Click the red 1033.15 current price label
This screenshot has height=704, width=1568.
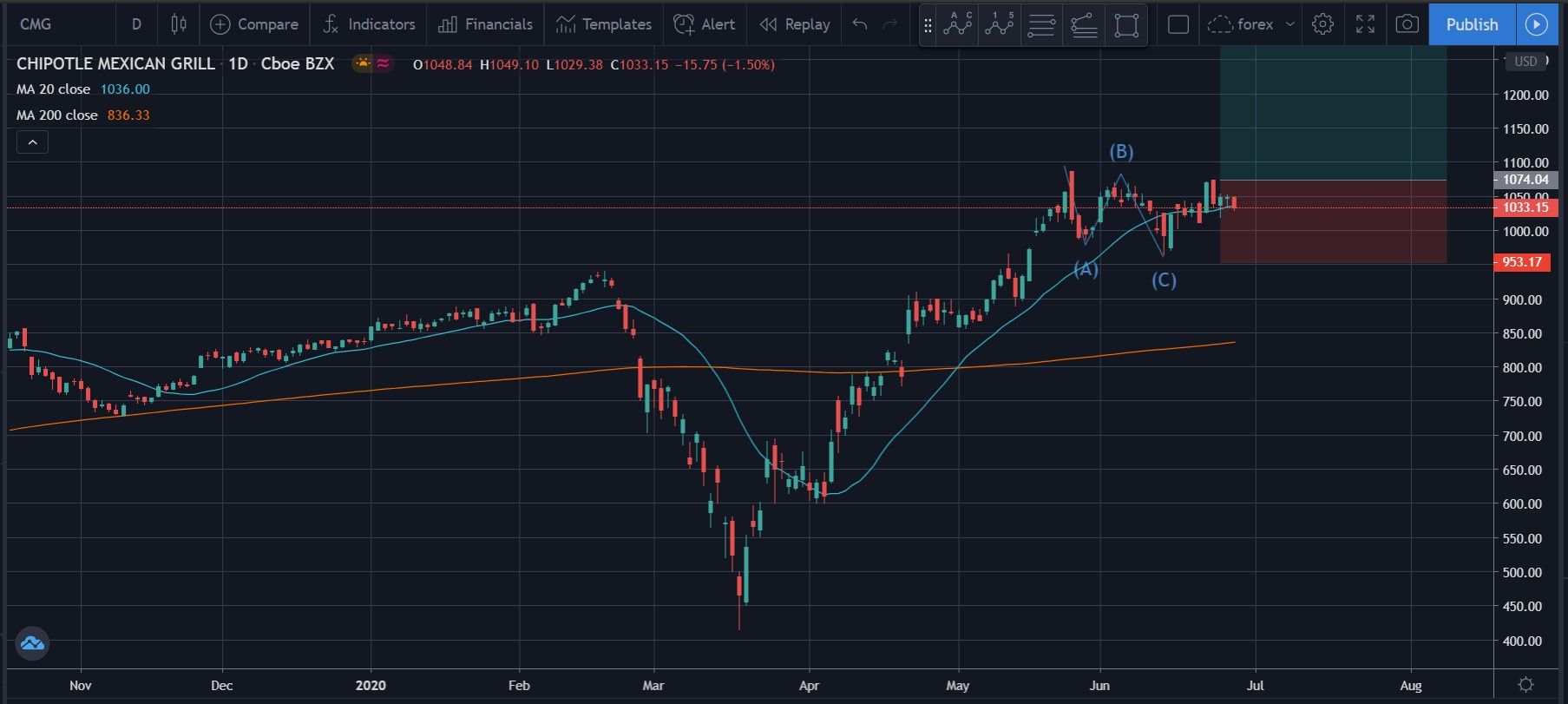click(x=1525, y=207)
